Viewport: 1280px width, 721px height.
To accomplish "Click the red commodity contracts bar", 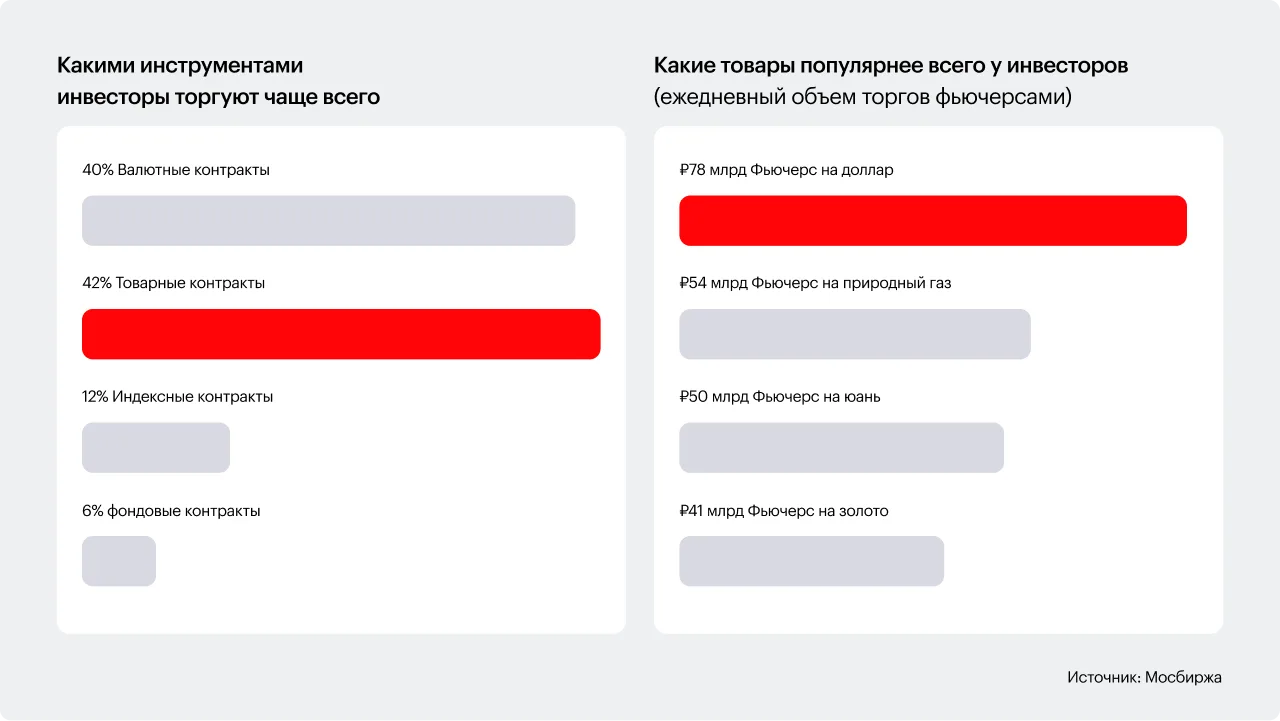I will pyautogui.click(x=341, y=334).
